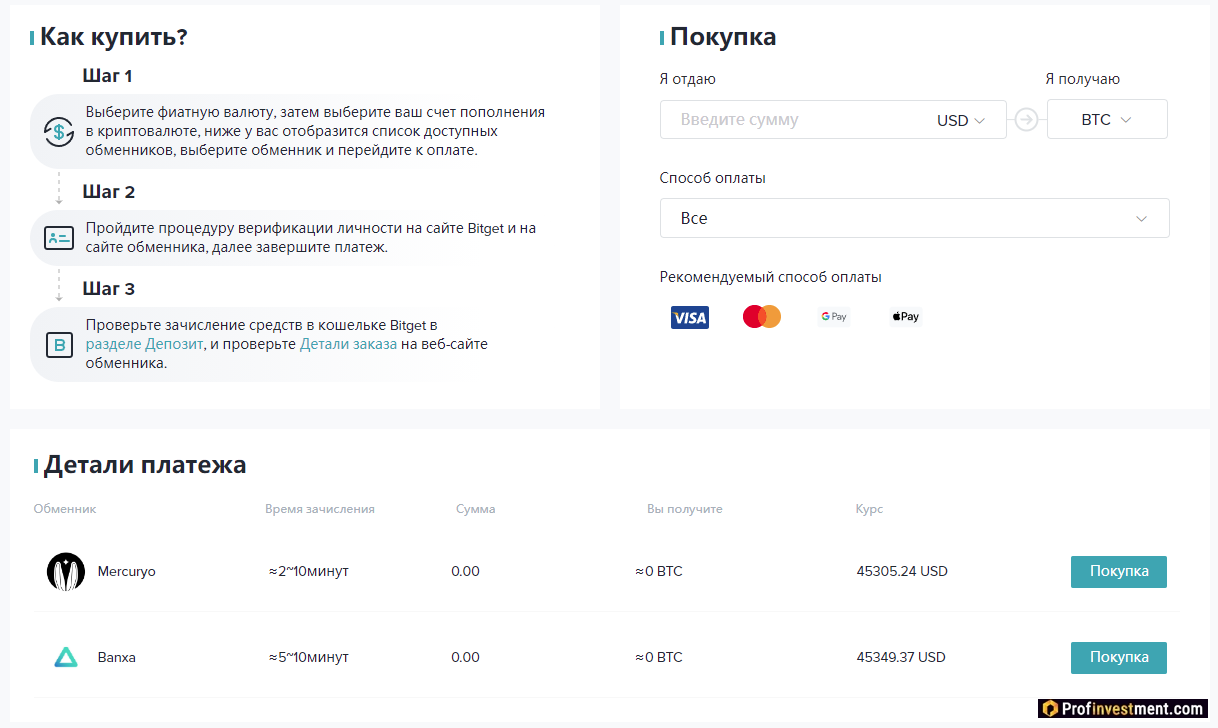The height and width of the screenshot is (728, 1218).
Task: Expand the payment method dropdown showing Все
Action: (914, 218)
